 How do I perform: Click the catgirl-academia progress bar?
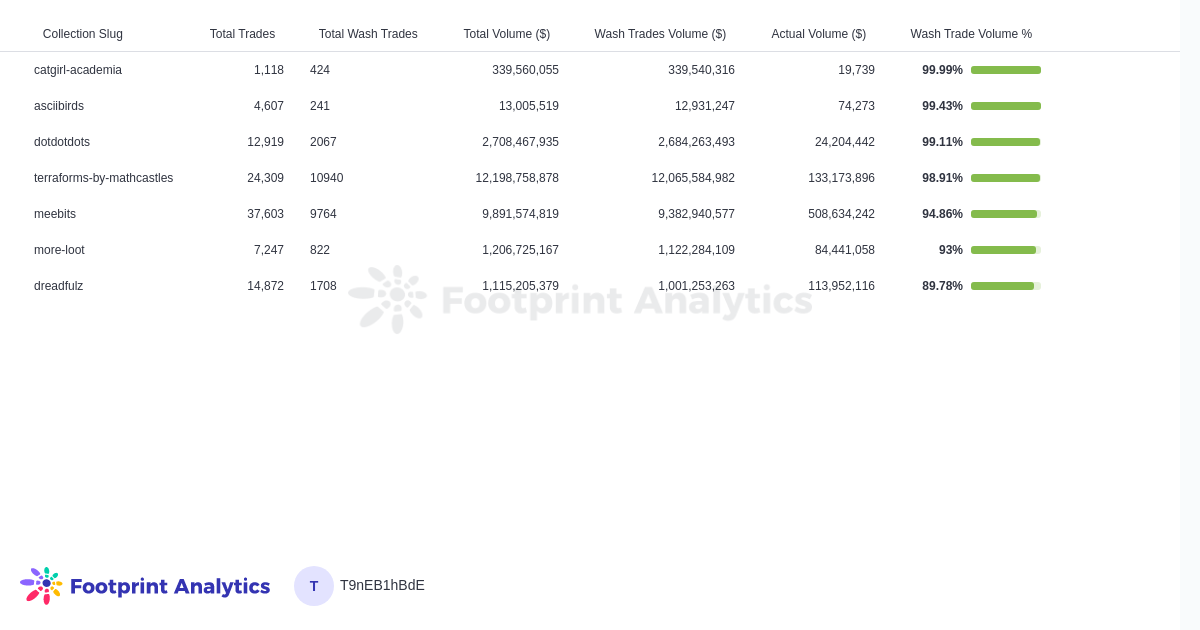tap(1006, 70)
